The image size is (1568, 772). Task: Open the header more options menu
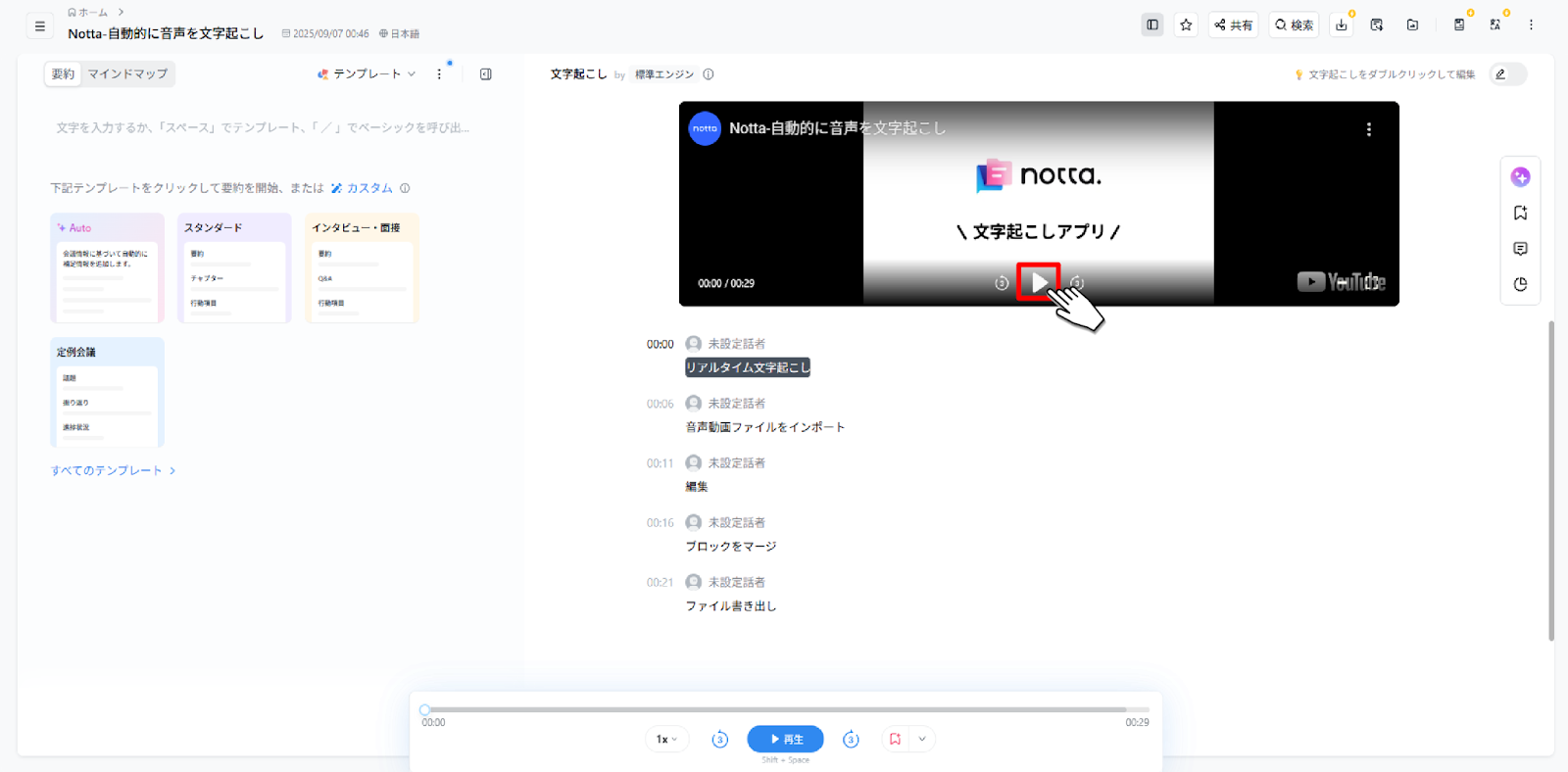point(1531,24)
